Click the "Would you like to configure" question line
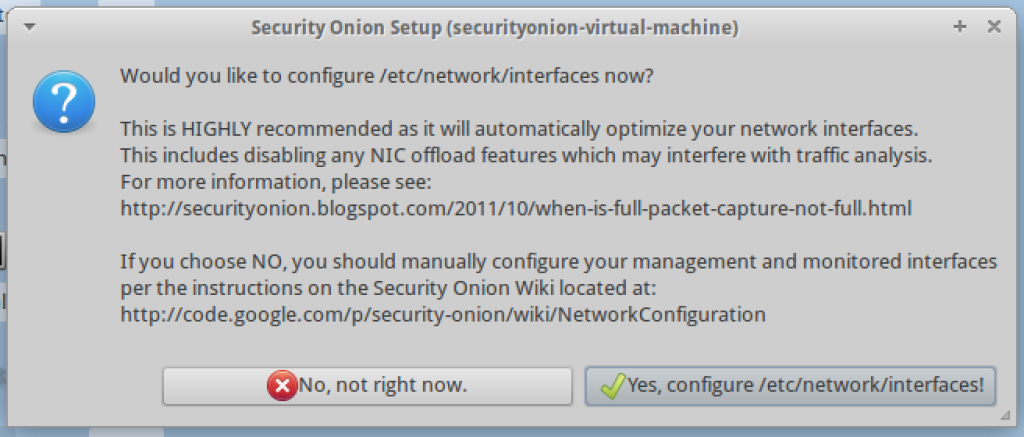The height and width of the screenshot is (437, 1024). 387,76
